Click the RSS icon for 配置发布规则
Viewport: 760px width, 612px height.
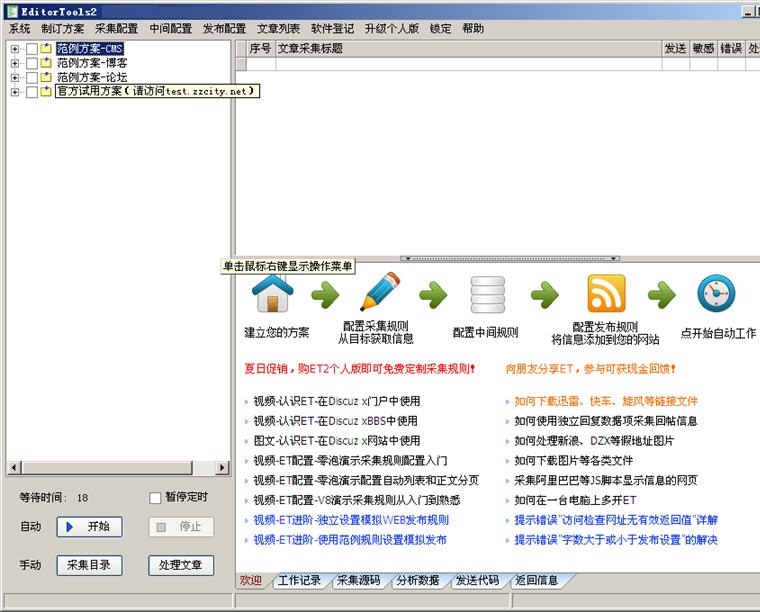pyautogui.click(x=606, y=294)
